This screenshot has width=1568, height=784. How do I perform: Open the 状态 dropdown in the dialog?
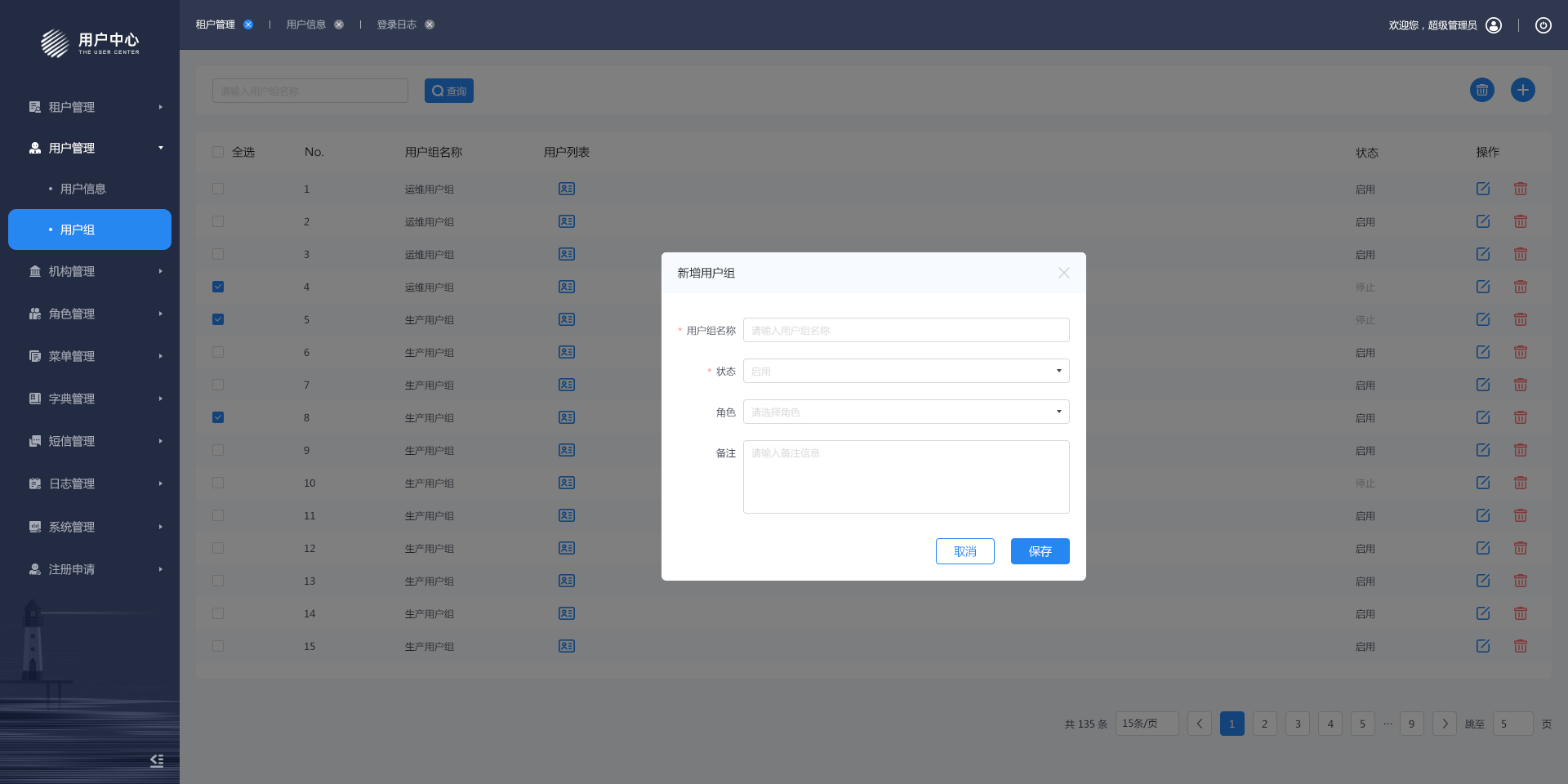point(906,371)
